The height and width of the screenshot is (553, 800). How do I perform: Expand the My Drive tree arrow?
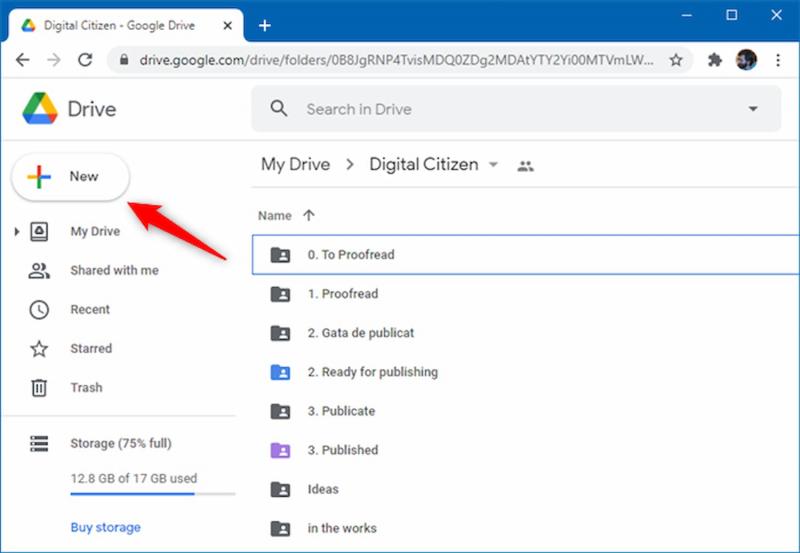[17, 232]
